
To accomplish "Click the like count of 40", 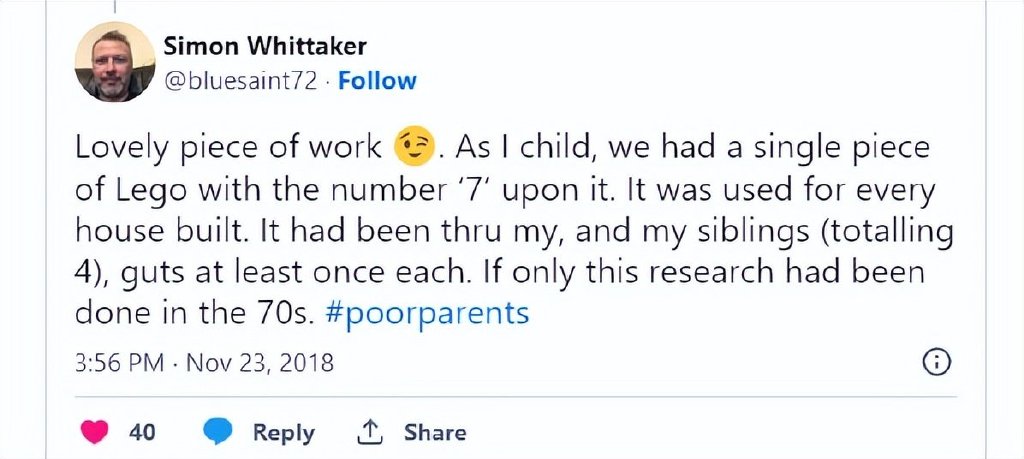I will (x=142, y=433).
